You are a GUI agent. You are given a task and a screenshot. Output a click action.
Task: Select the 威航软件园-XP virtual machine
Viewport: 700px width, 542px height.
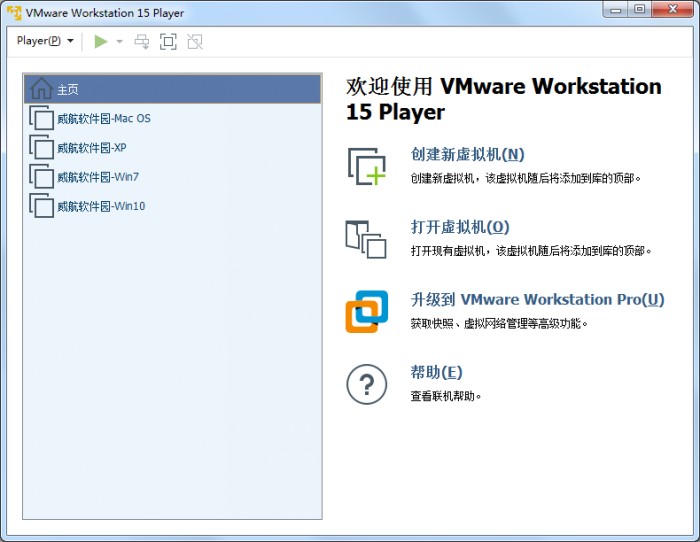tap(172, 147)
